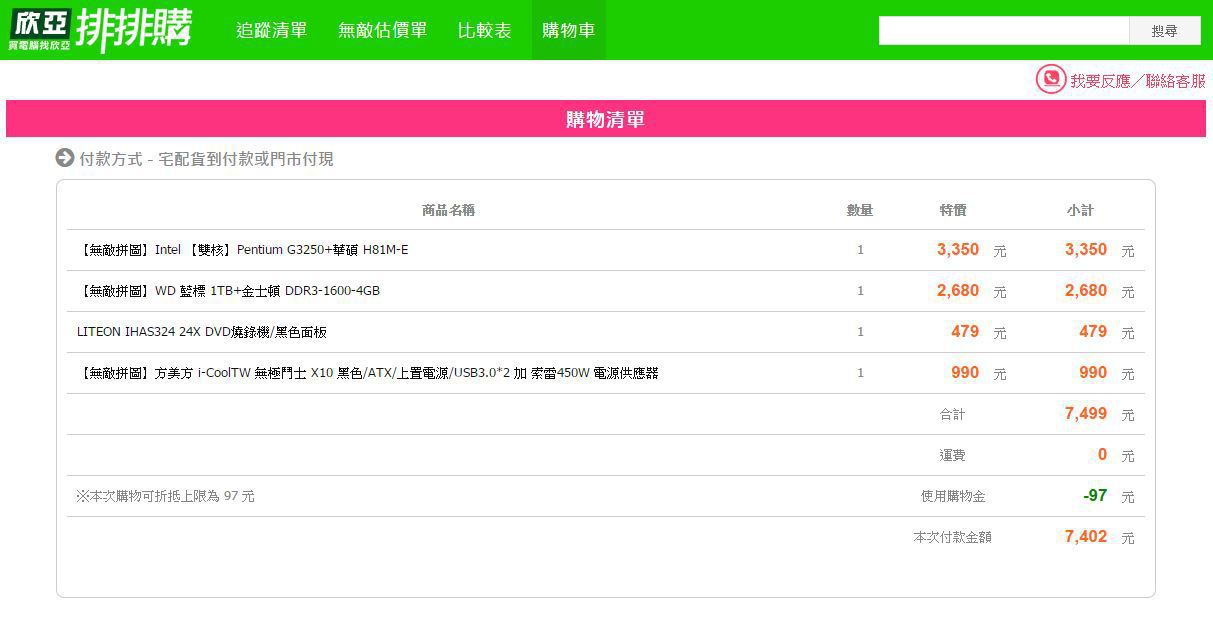Click the 3,350 special price value
This screenshot has width=1213, height=619.
958,250
